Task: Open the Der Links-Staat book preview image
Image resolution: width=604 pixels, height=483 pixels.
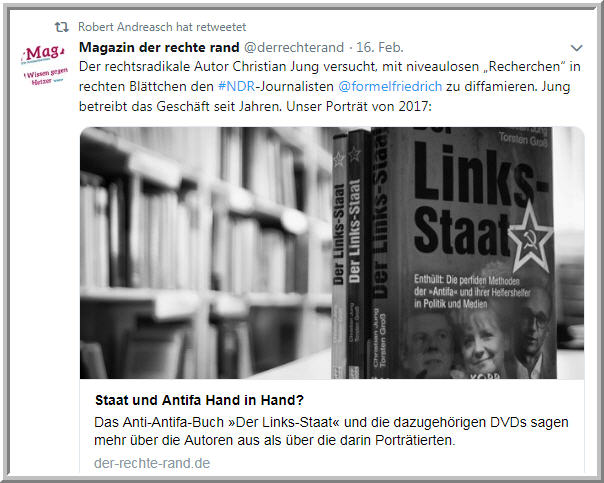Action: click(x=332, y=253)
